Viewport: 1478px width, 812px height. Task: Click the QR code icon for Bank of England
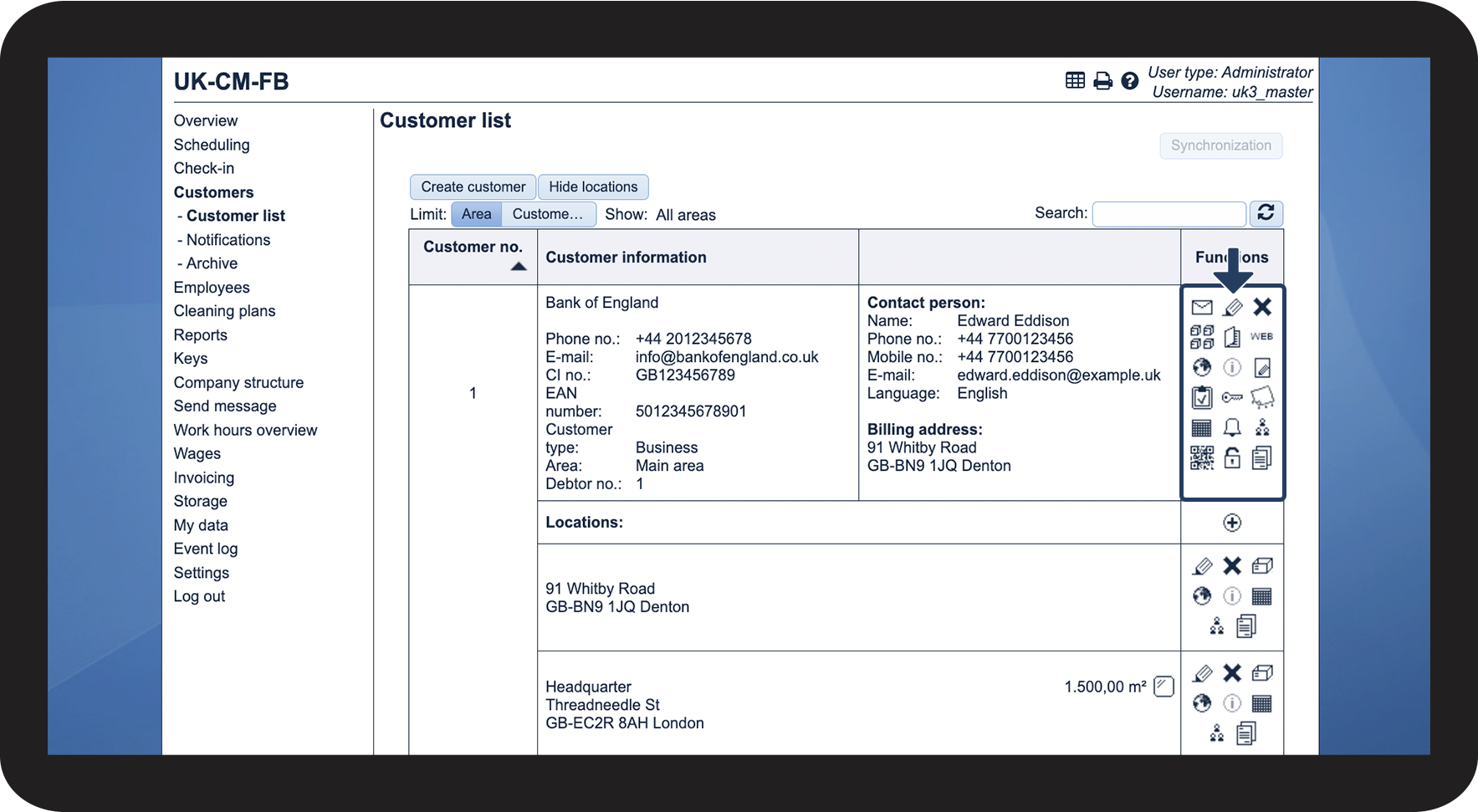pyautogui.click(x=1202, y=457)
